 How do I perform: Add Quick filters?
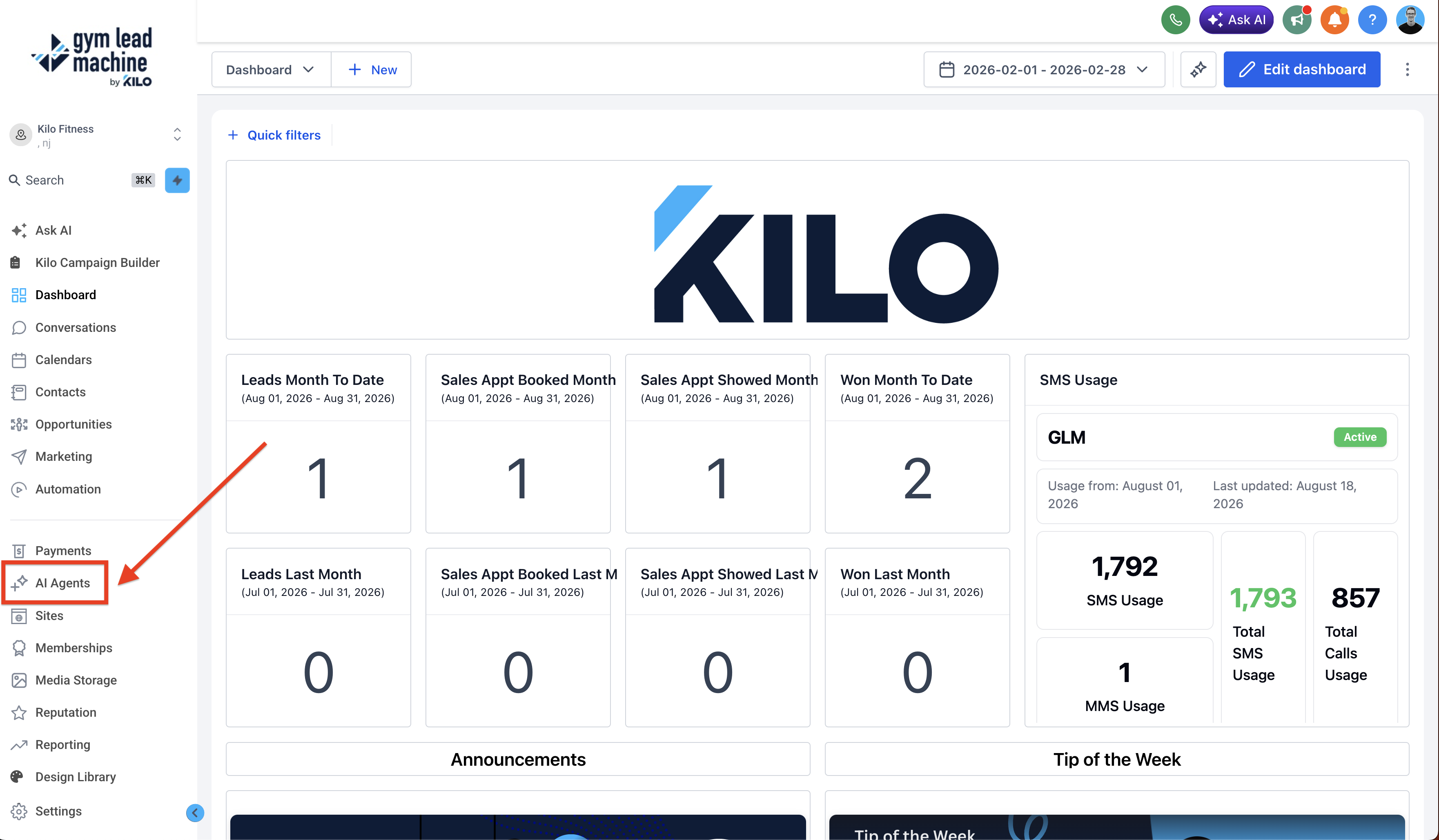coord(274,135)
